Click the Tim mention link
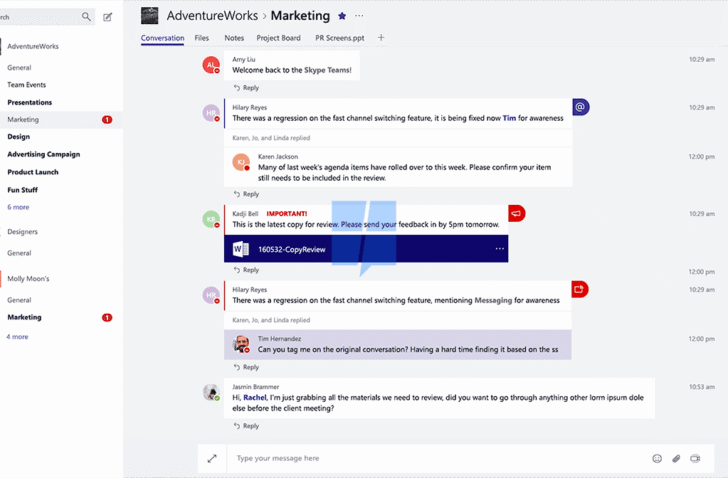This screenshot has width=728, height=478. (509, 118)
